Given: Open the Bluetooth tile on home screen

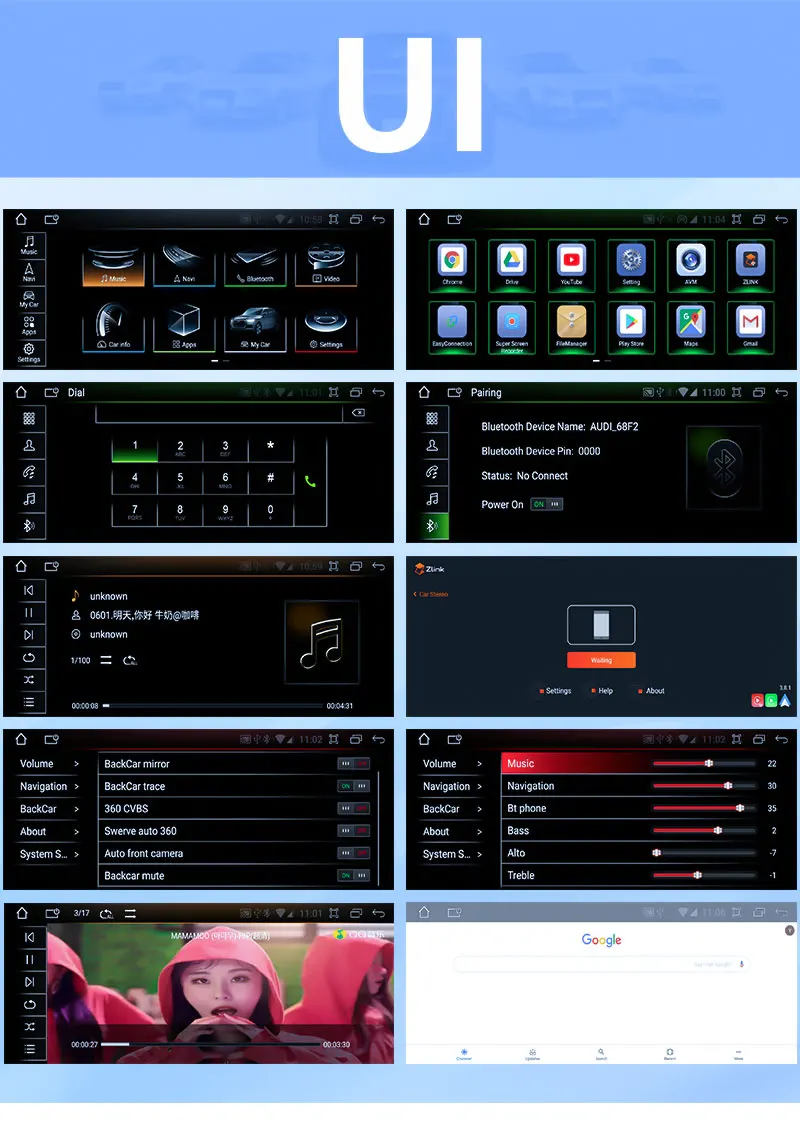Looking at the screenshot, I should pos(255,265).
